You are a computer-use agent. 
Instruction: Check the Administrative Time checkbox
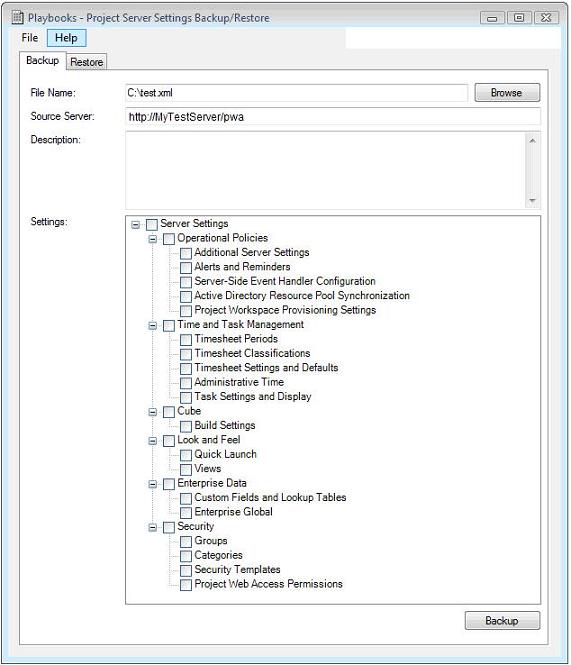point(186,383)
